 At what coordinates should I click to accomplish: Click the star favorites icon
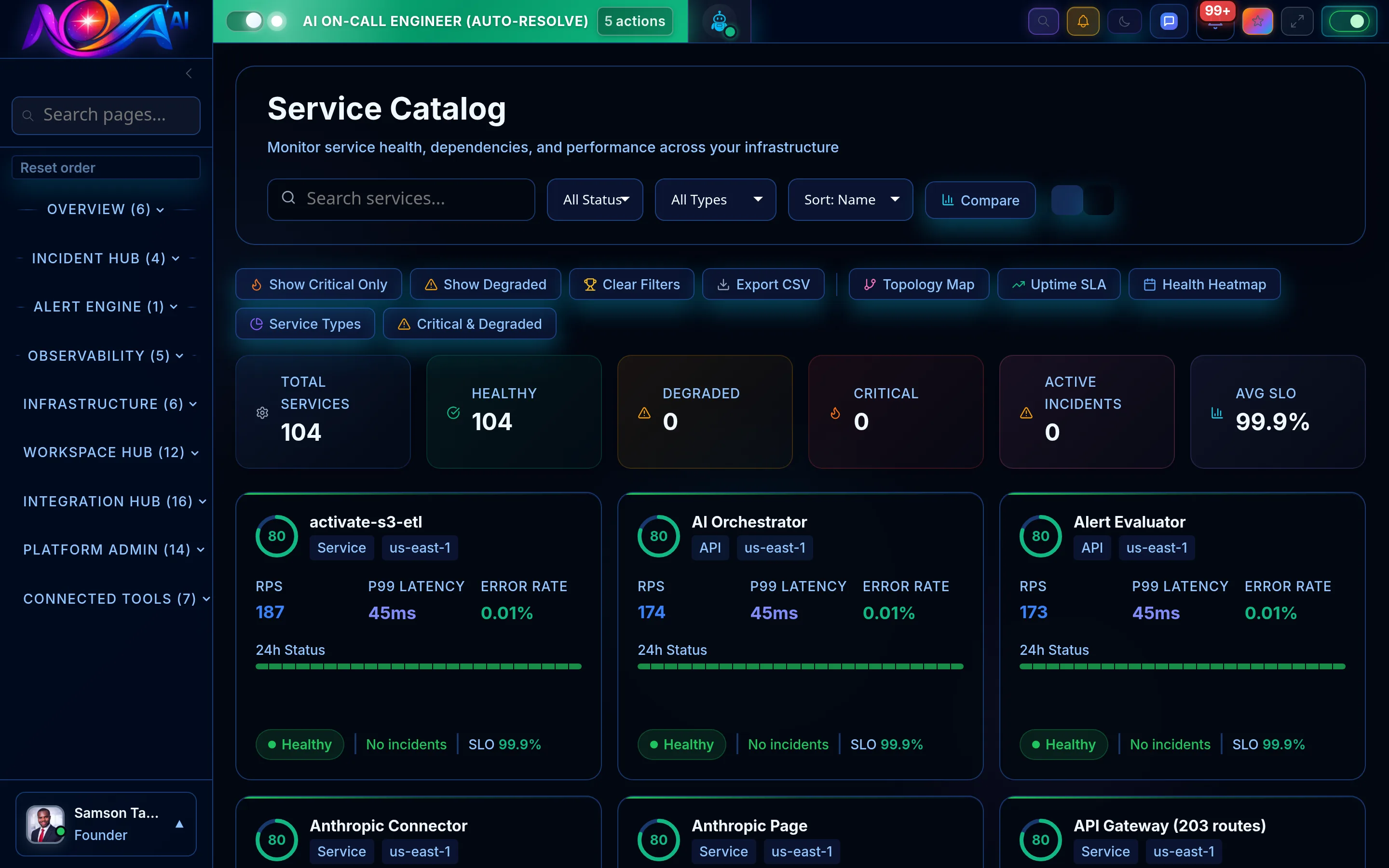coord(1257,21)
